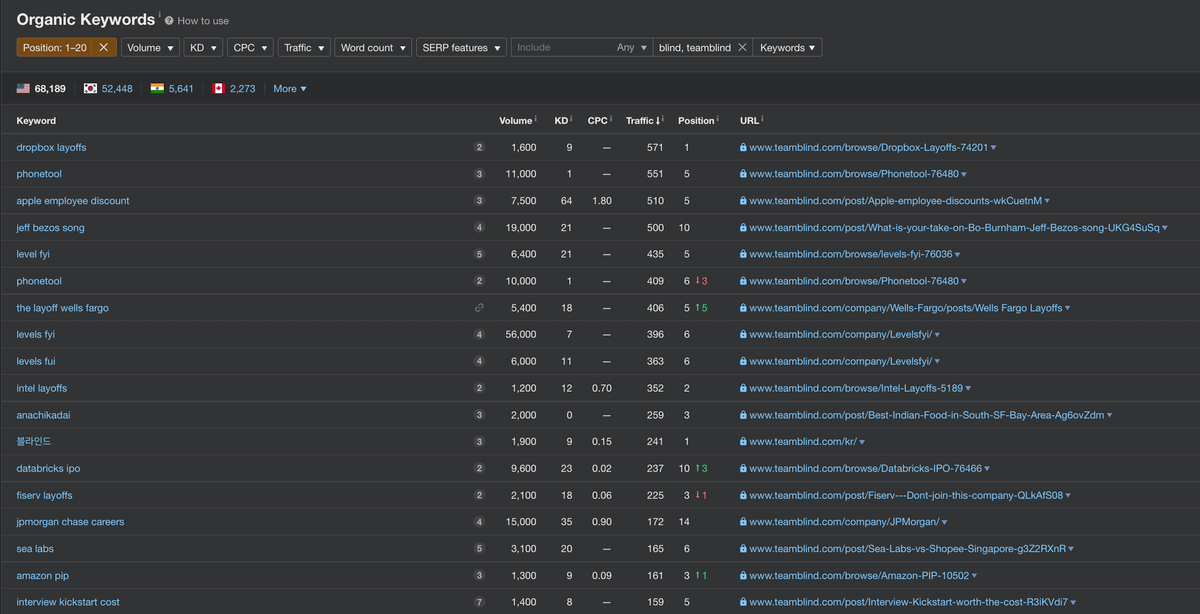Sort table by Position column header
Viewport: 1200px width, 614px height.
(696, 121)
